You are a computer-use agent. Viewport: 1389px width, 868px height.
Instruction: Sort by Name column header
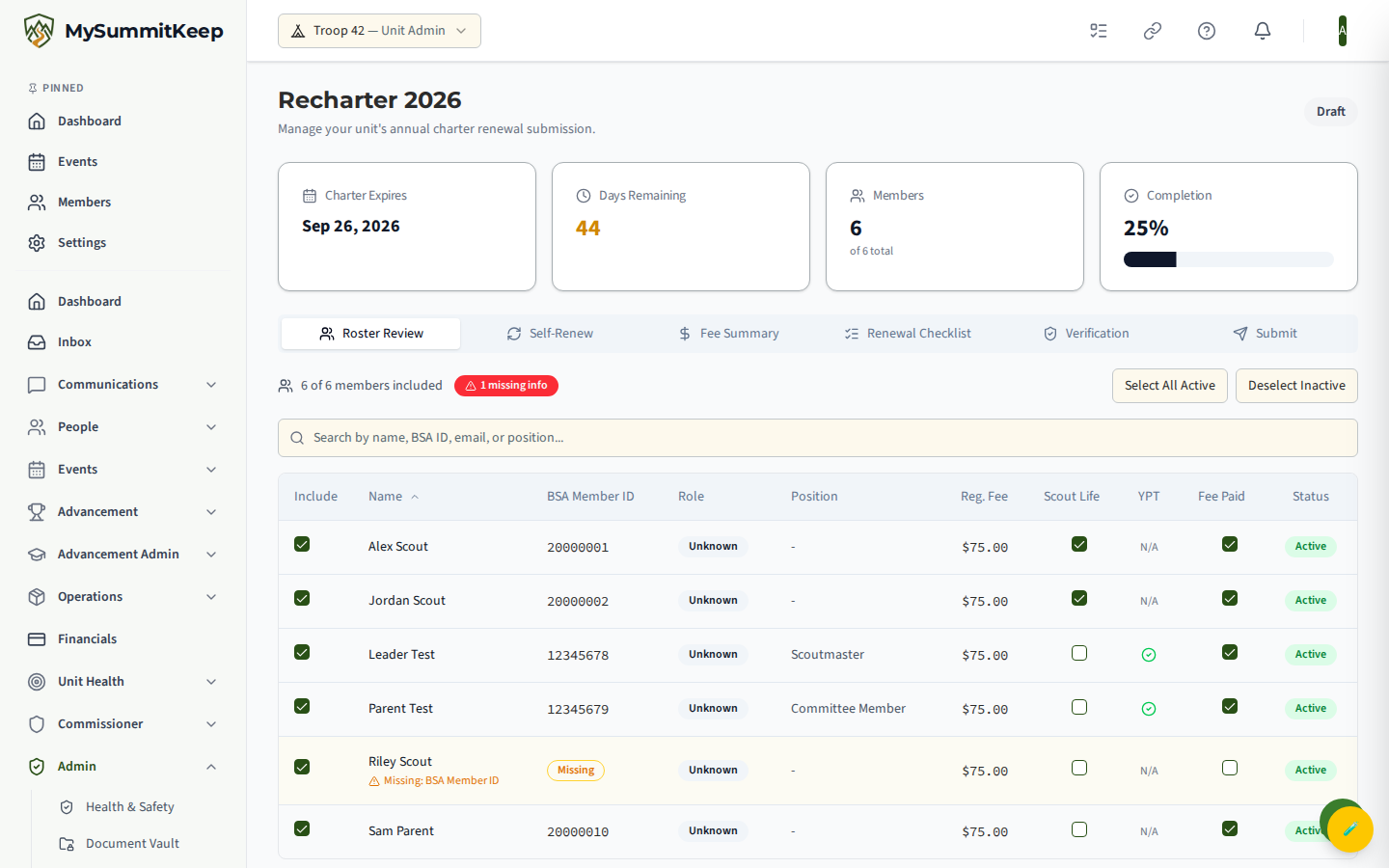[394, 497]
